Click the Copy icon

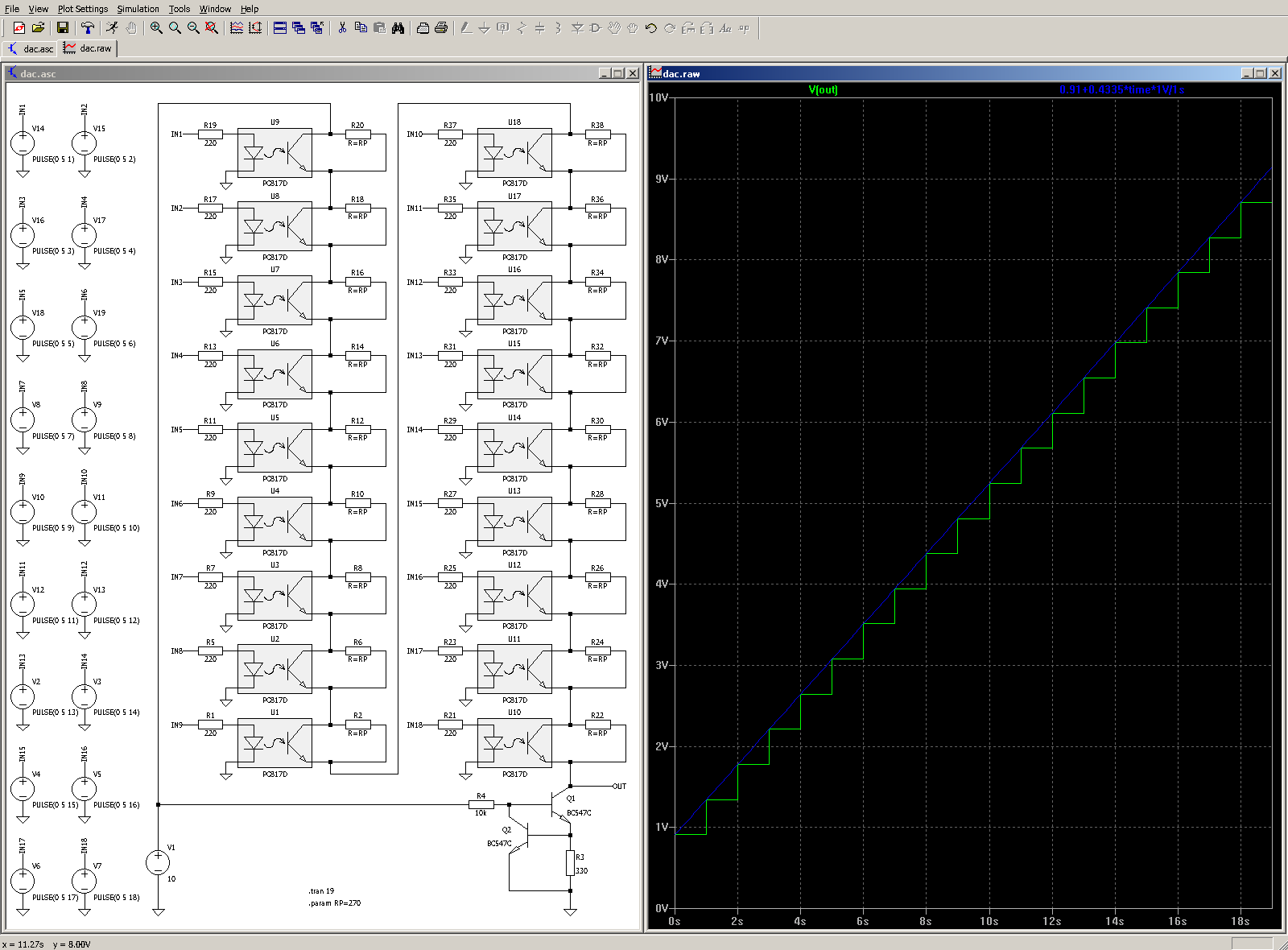[x=361, y=28]
